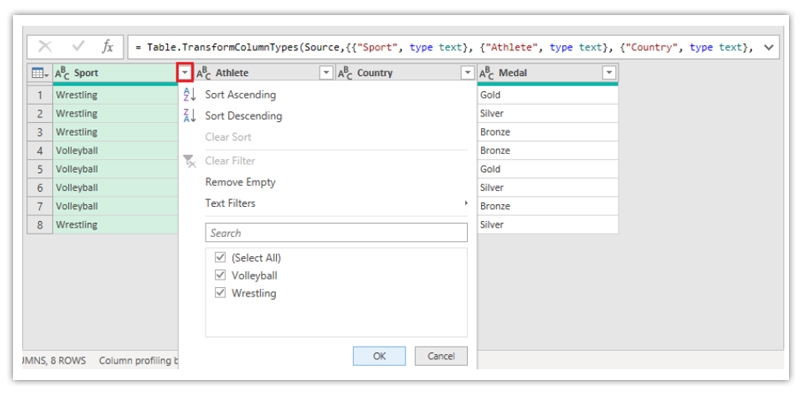Click the fx function icon
Screen dimensions: 800x400
107,47
